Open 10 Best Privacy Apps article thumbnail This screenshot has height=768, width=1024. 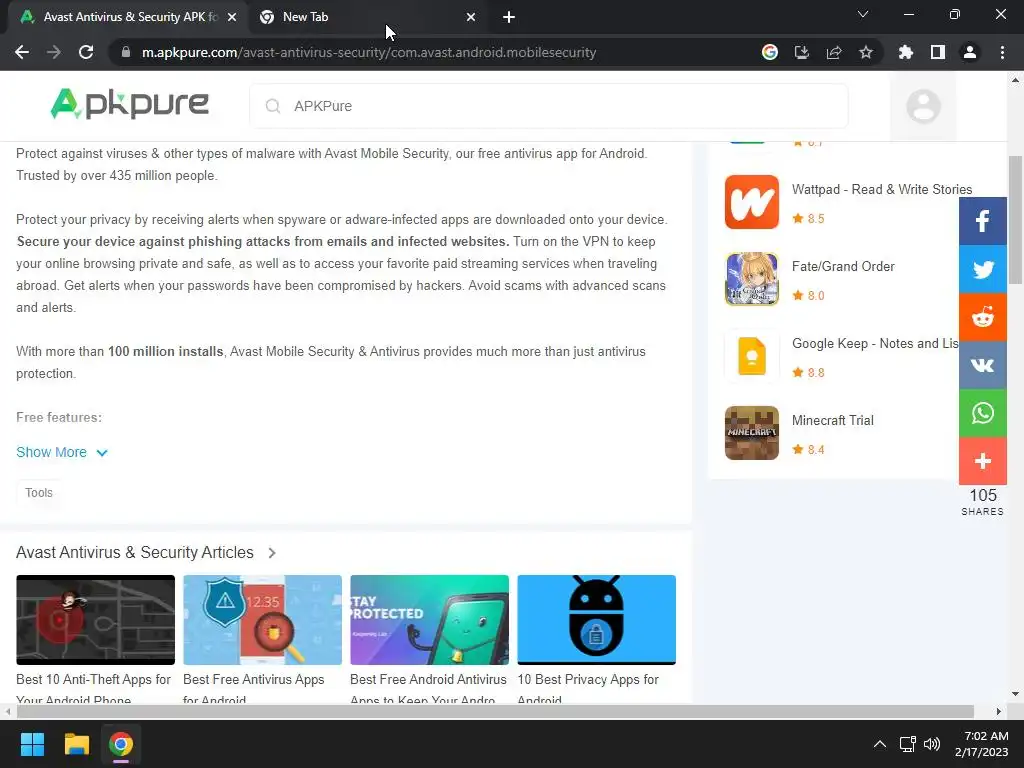596,620
